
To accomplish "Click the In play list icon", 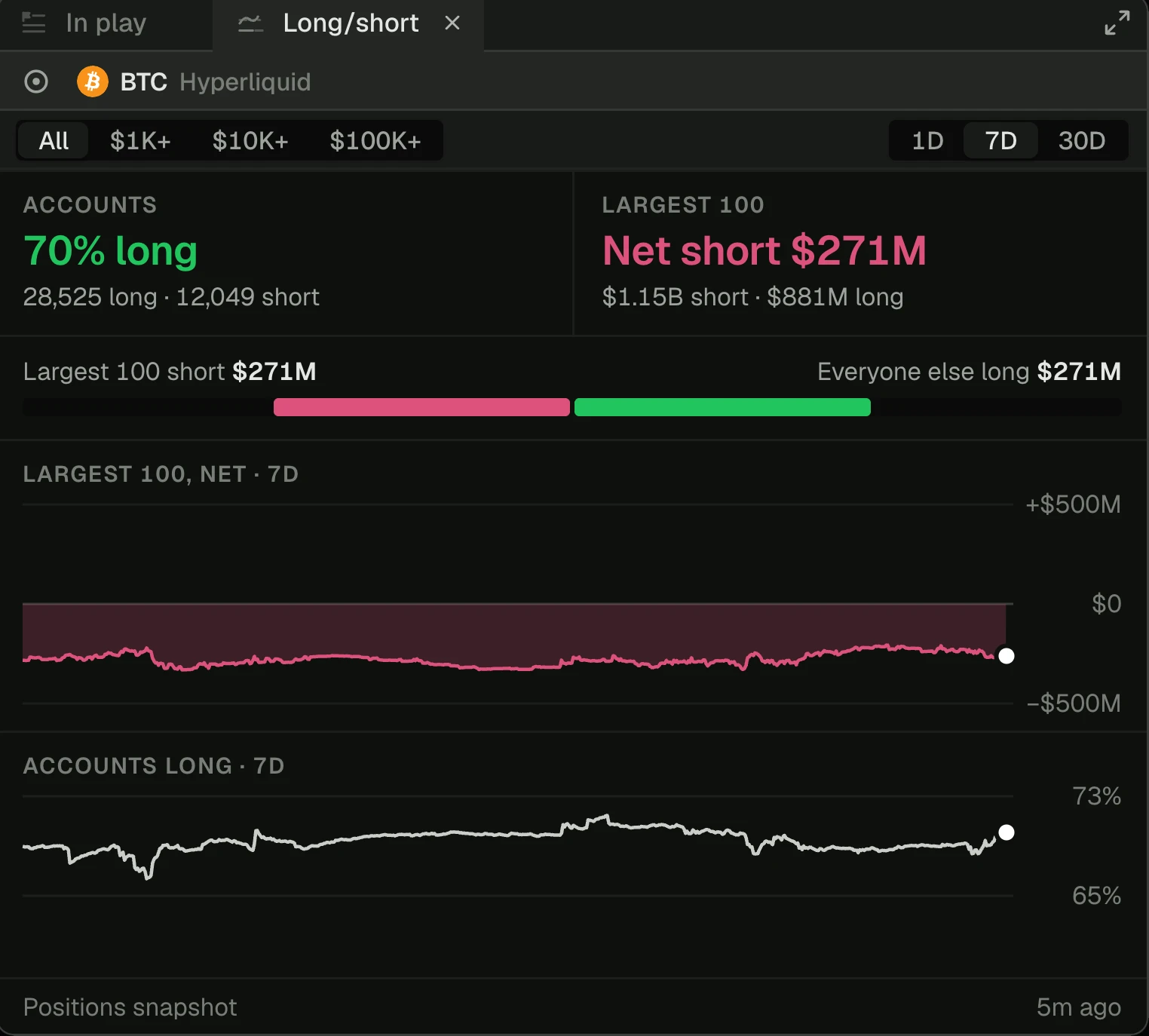I will (34, 23).
